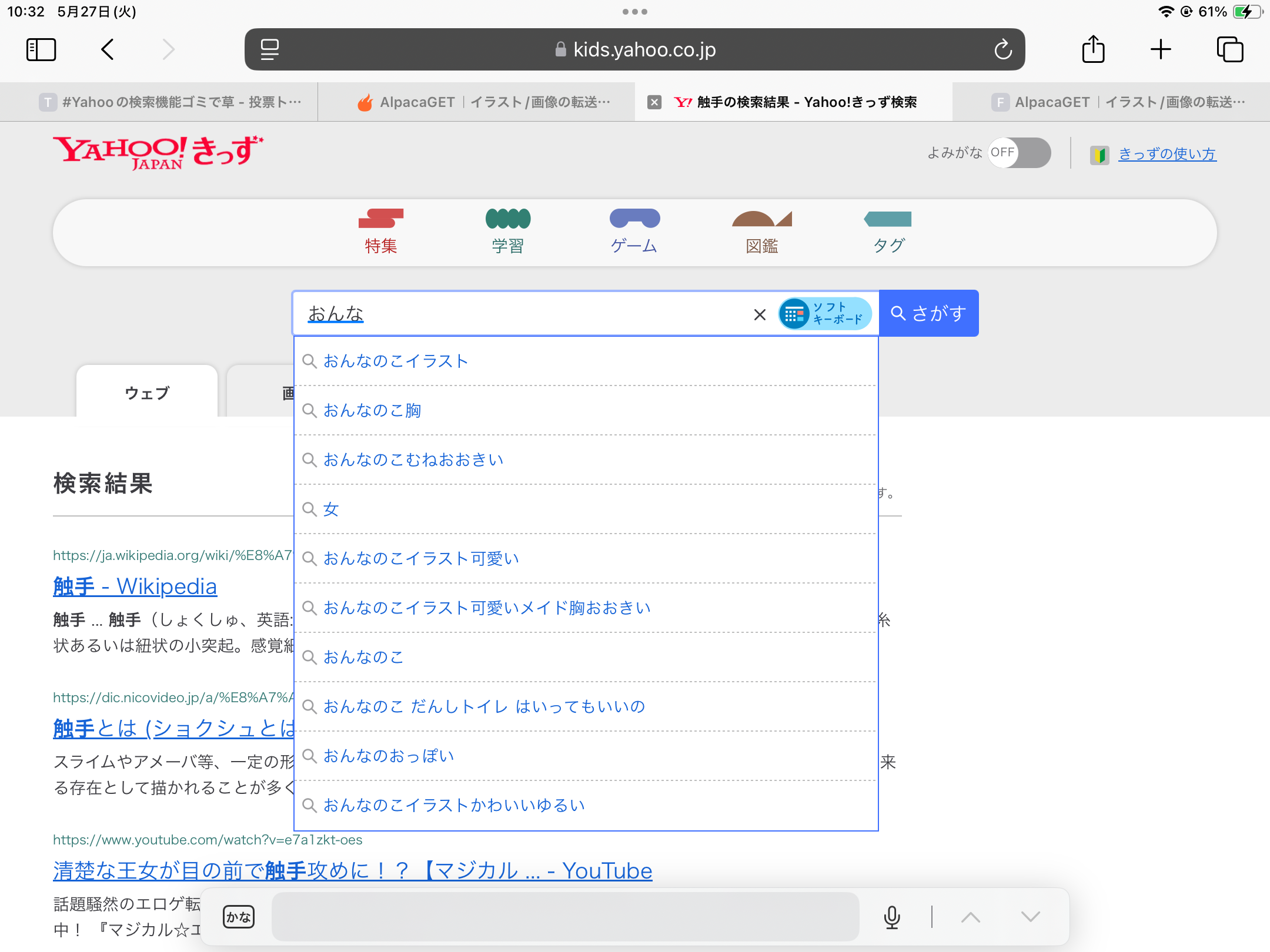The image size is (1270, 952).
Task: Open the 学習 category
Action: [x=508, y=232]
